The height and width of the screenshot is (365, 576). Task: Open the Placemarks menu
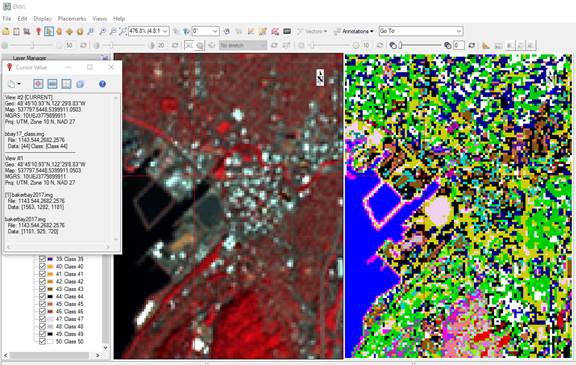click(x=72, y=18)
